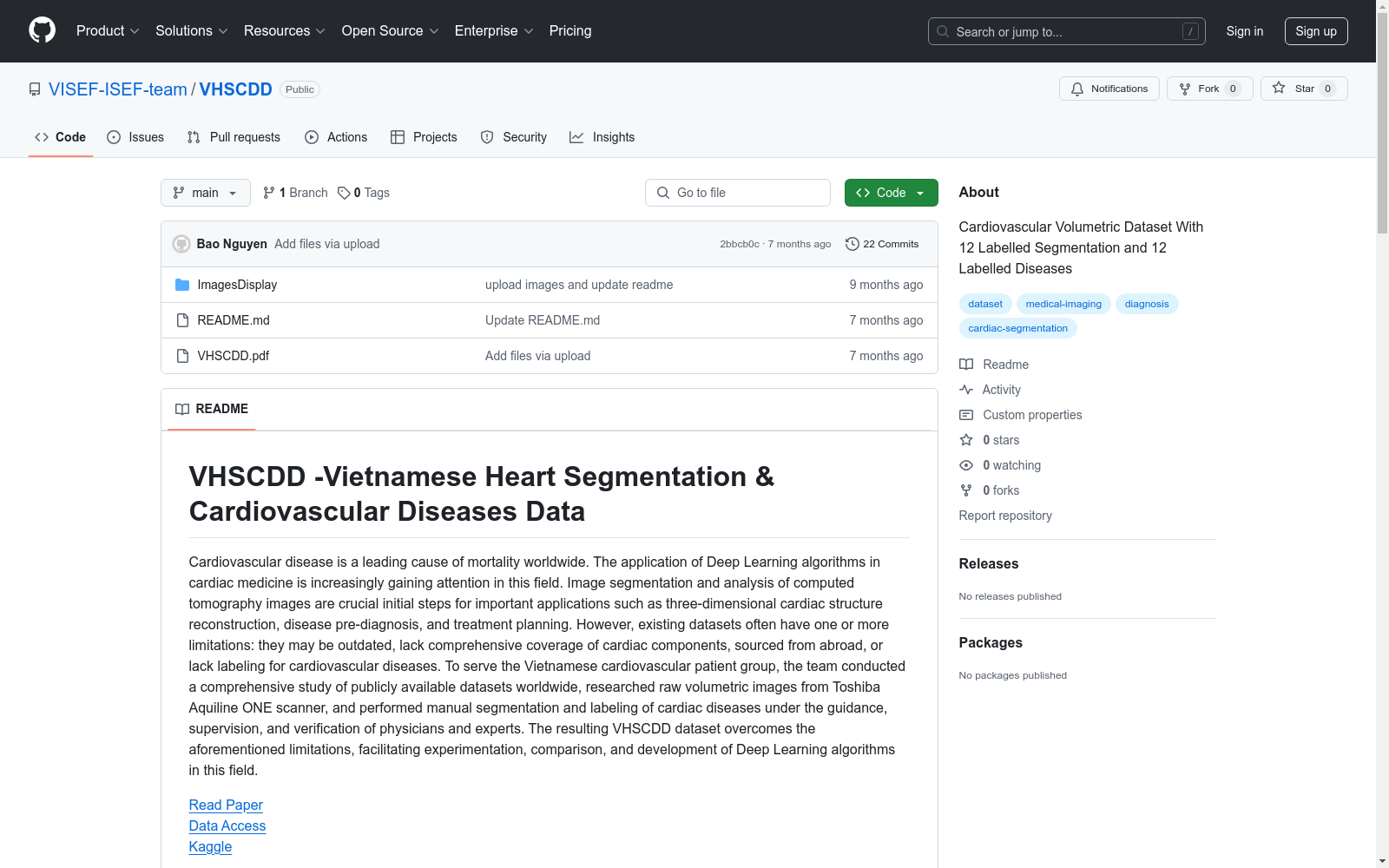The image size is (1389, 868).
Task: Focus the Go to file input
Action: [738, 193]
